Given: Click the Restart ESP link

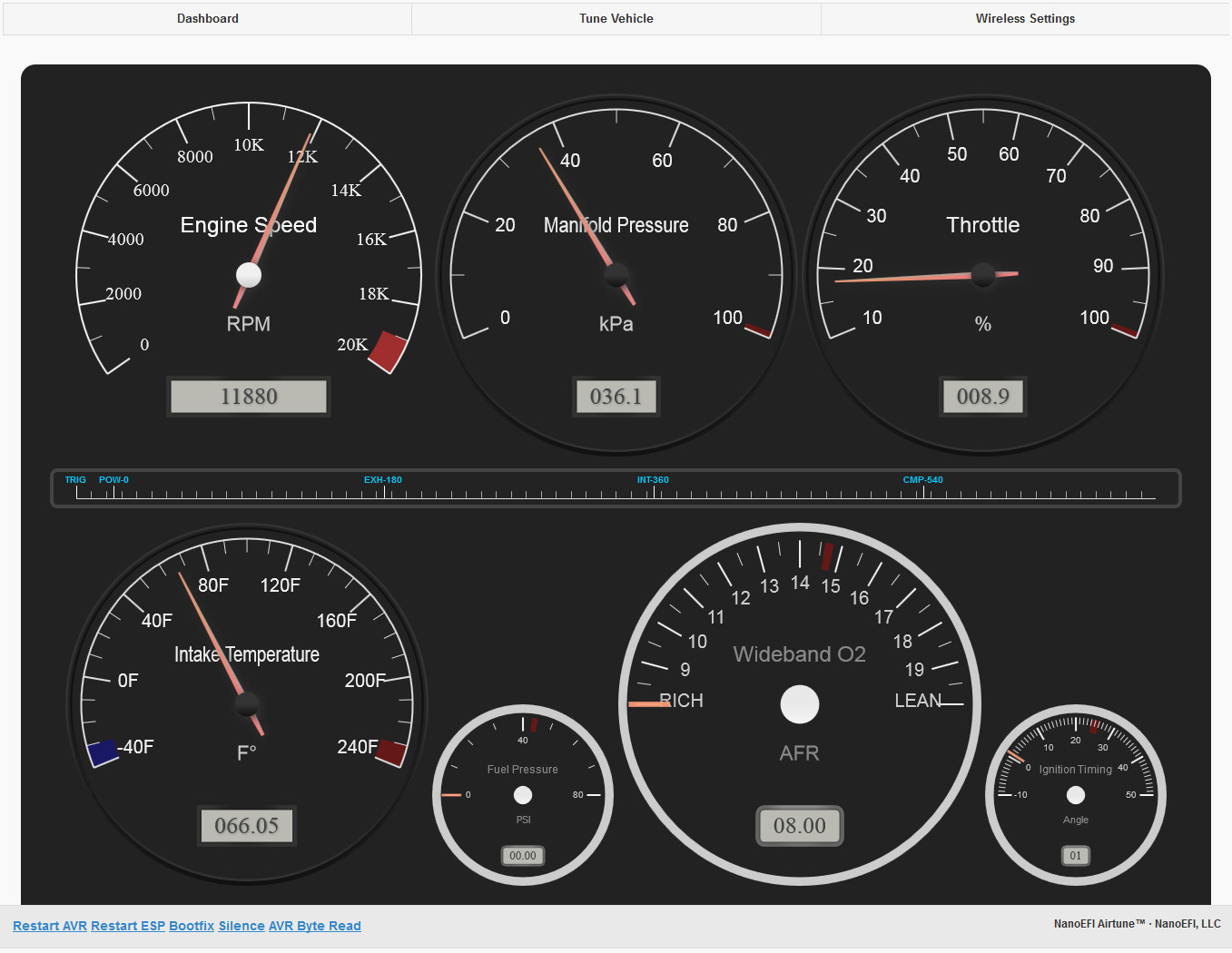Looking at the screenshot, I should [128, 926].
